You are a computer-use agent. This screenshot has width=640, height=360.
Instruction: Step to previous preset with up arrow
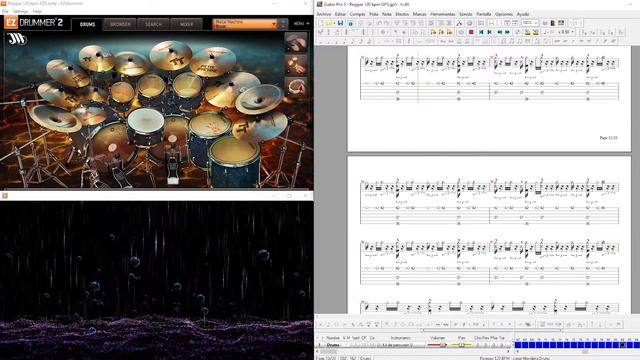coord(283,21)
